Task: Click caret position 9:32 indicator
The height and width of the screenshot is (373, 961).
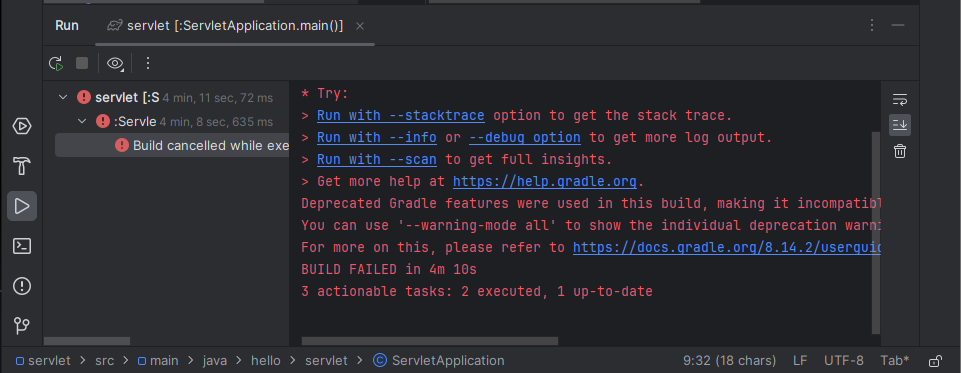Action: pyautogui.click(x=729, y=361)
